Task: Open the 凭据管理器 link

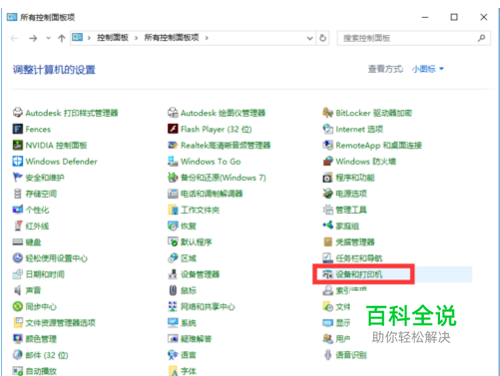Action: coord(355,242)
